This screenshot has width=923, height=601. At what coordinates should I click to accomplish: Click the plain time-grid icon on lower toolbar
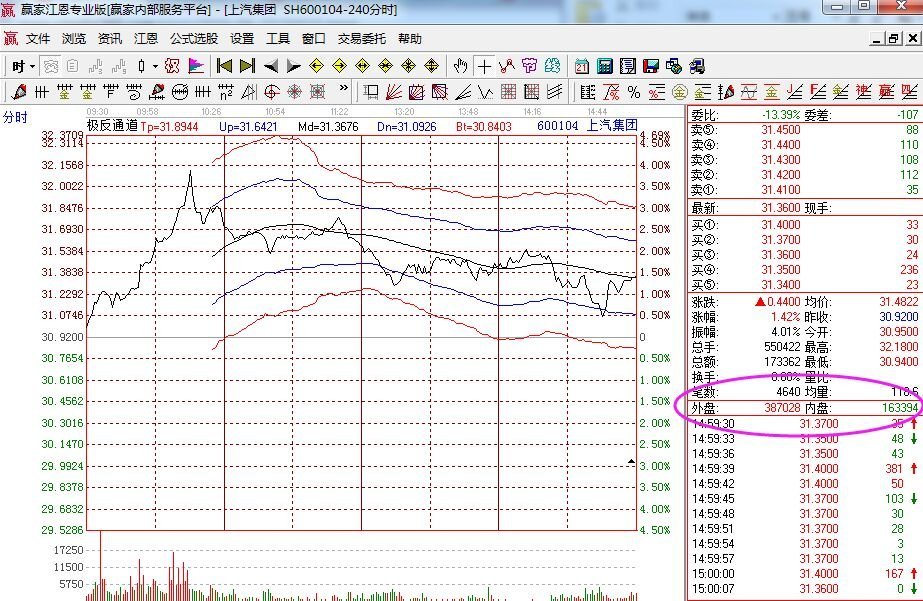(41, 92)
